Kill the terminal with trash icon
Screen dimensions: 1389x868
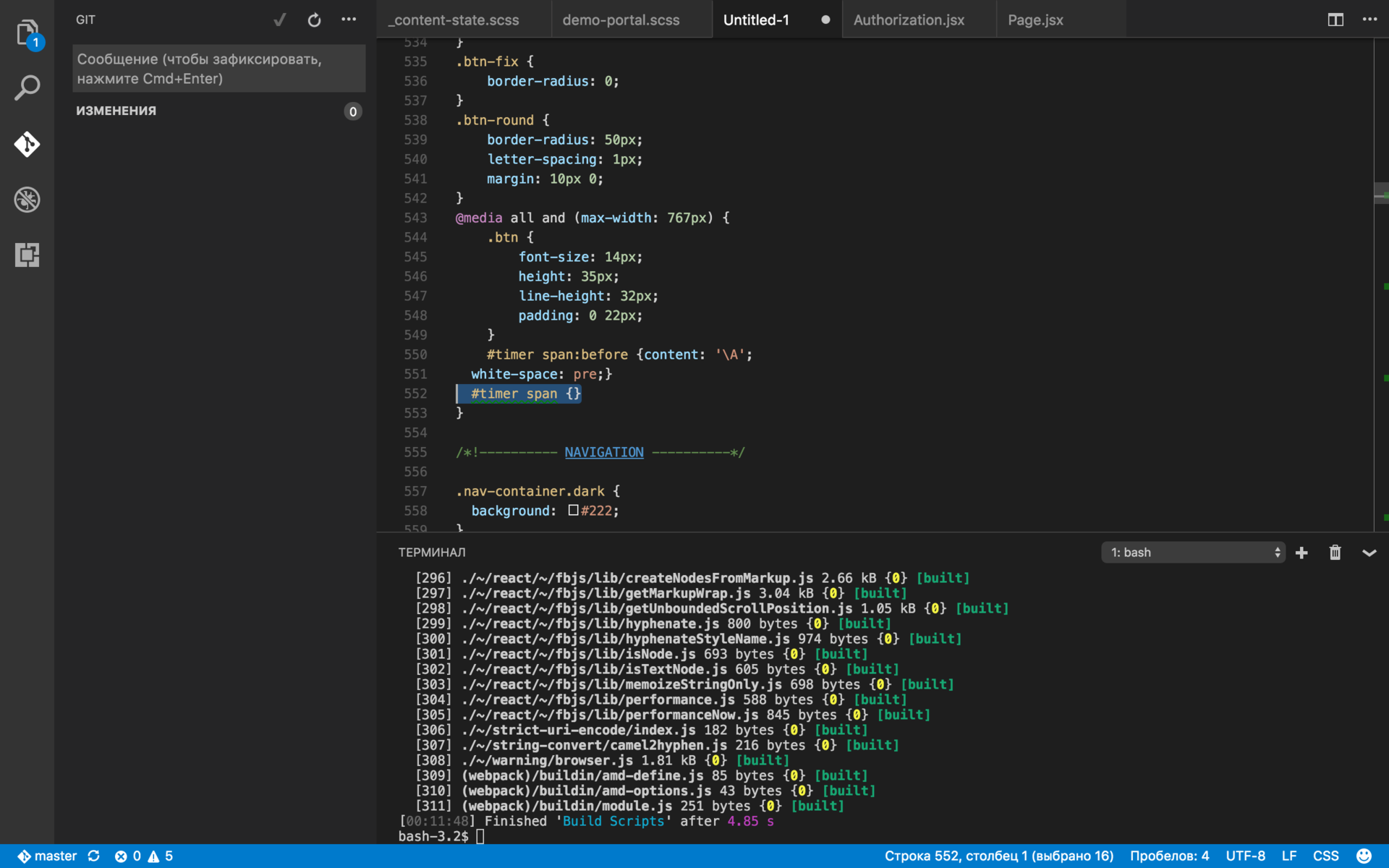(1335, 553)
